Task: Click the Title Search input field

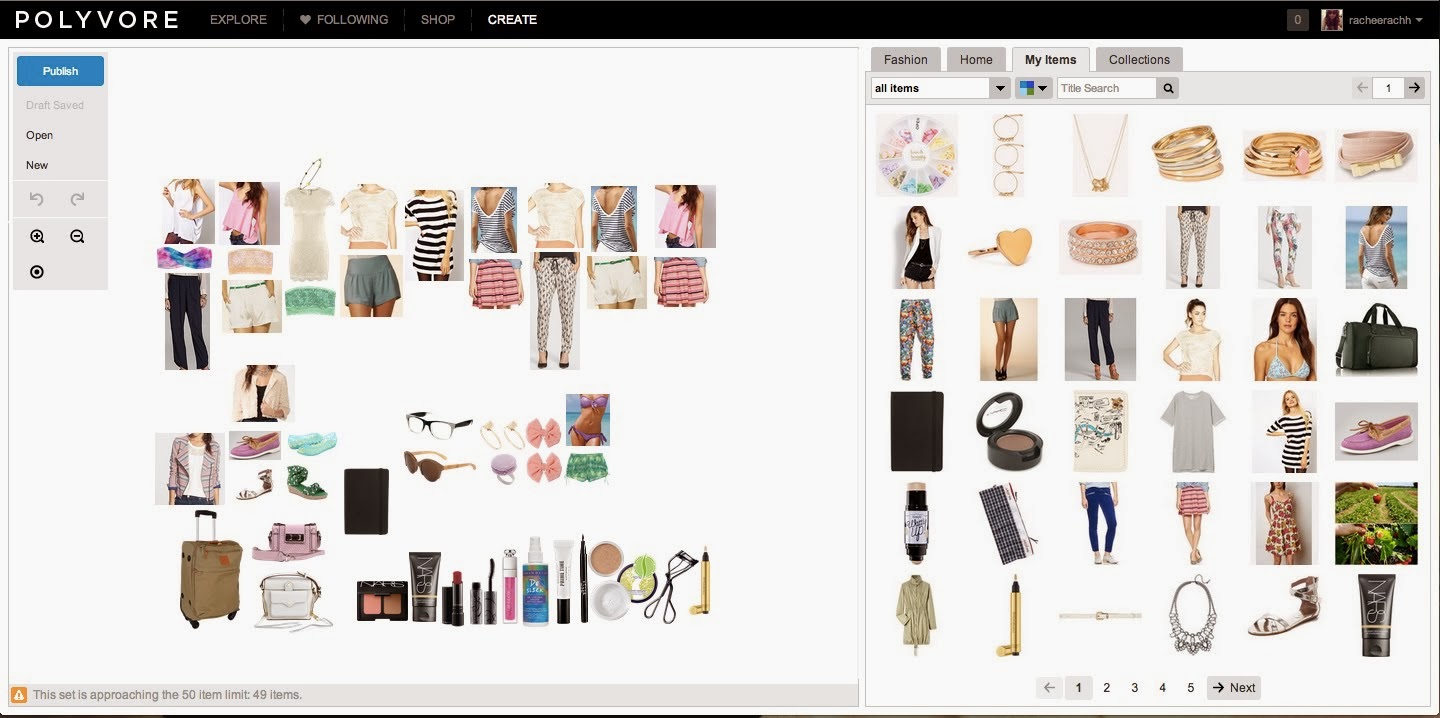Action: [1107, 88]
